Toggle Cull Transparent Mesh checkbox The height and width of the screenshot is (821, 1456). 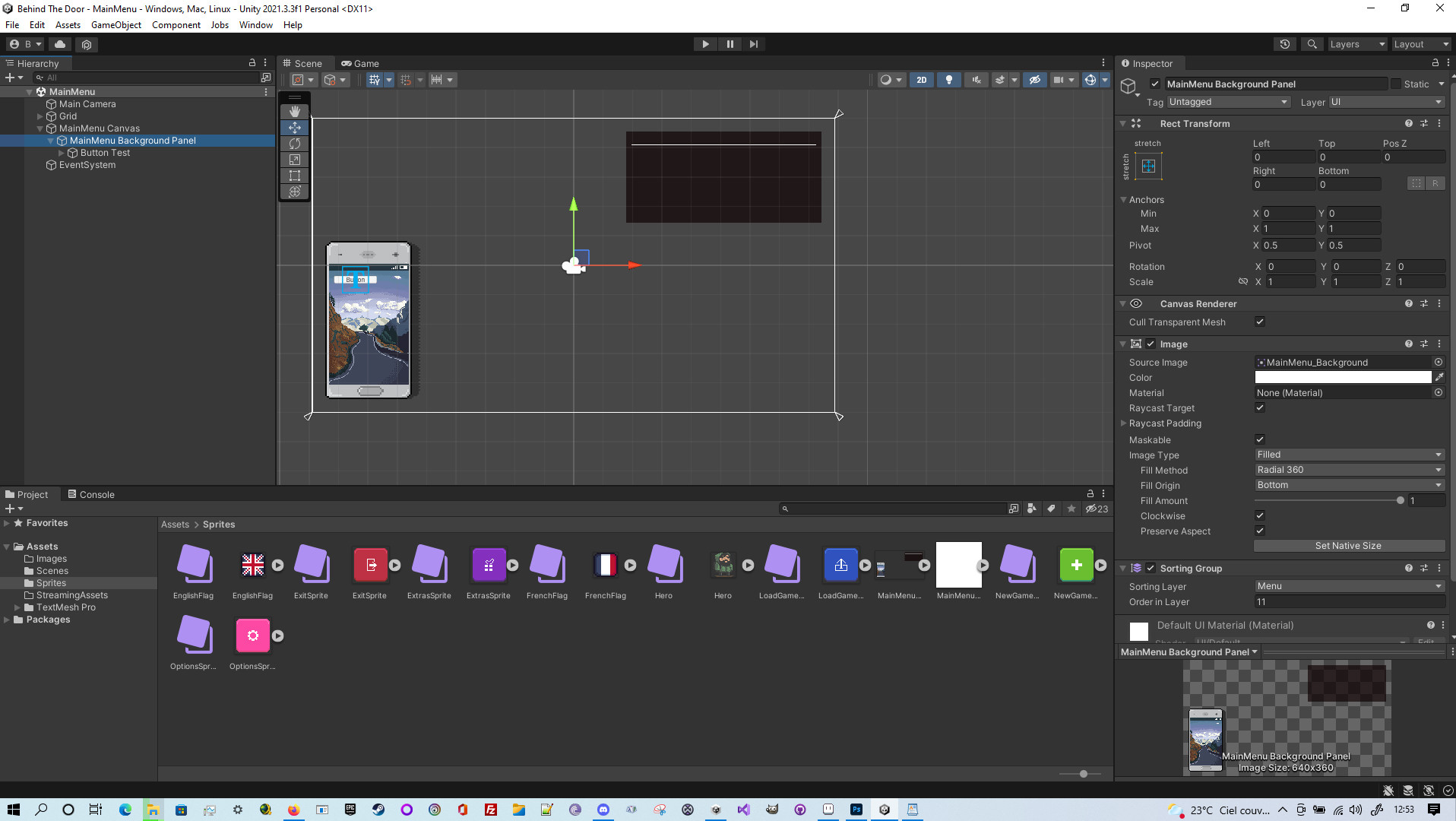1260,322
